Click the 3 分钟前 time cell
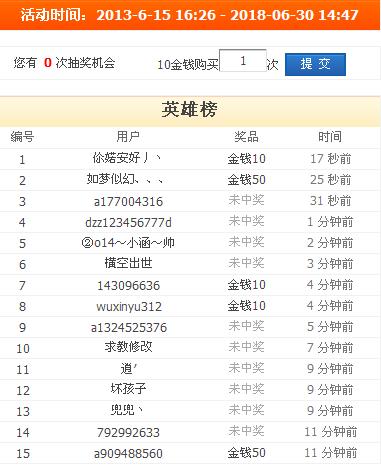 [330, 264]
